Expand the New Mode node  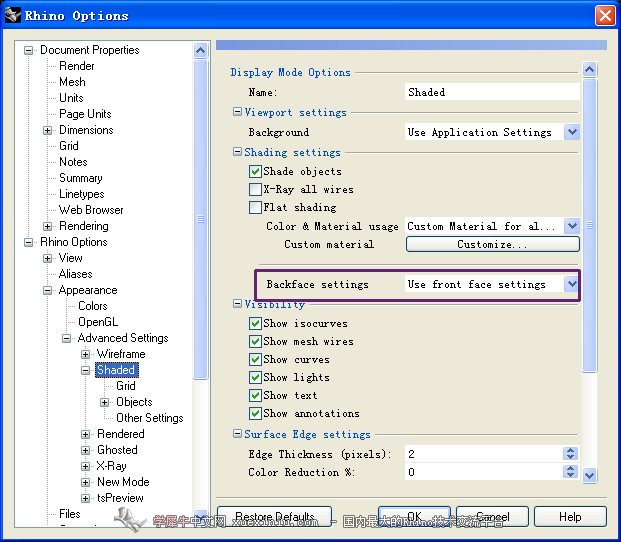point(85,482)
